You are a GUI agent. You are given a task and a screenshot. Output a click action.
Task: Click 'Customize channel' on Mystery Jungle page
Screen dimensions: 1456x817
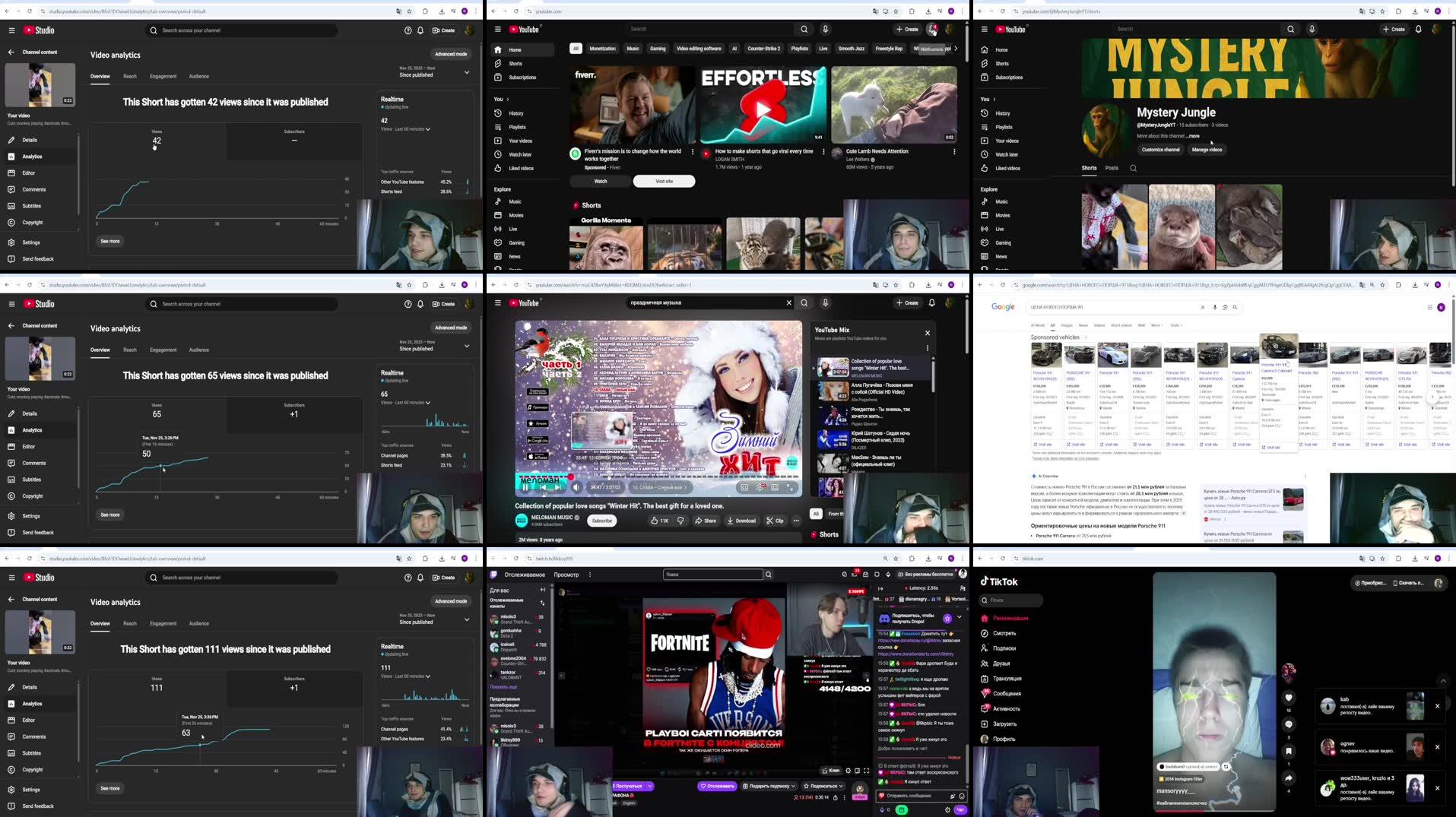tap(1160, 149)
